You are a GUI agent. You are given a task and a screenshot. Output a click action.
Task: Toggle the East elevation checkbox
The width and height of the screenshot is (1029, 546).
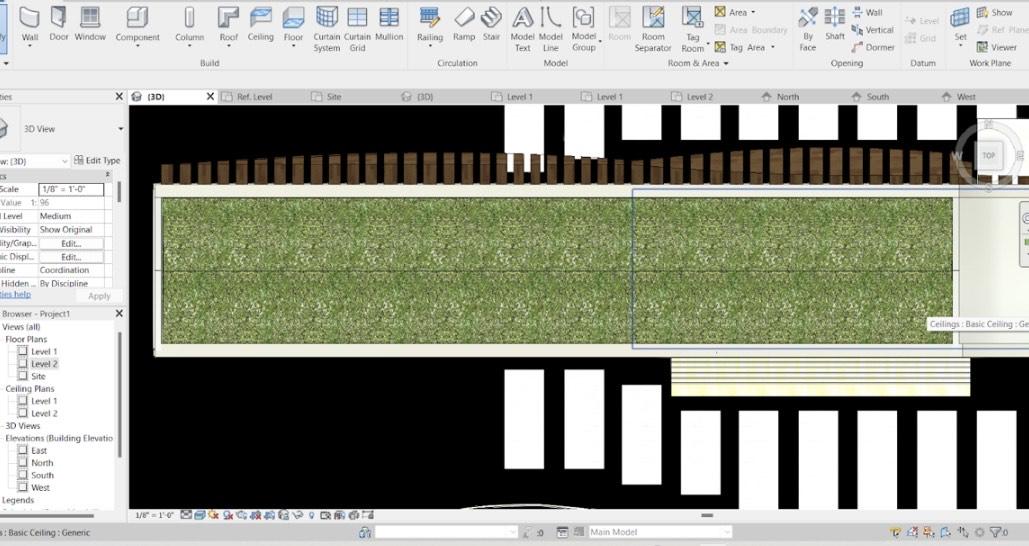point(23,450)
